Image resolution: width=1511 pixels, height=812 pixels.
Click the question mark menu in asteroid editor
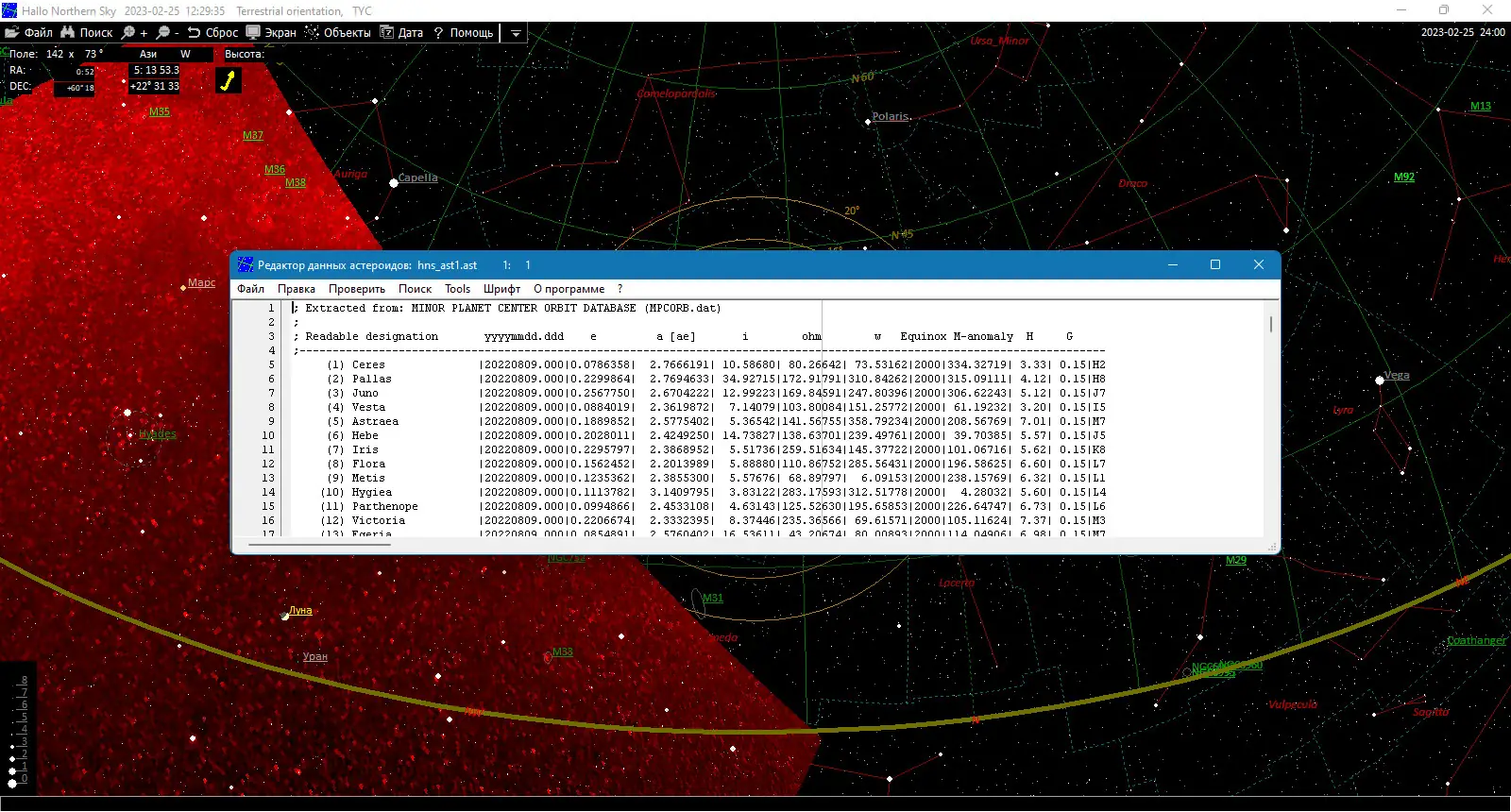point(620,289)
